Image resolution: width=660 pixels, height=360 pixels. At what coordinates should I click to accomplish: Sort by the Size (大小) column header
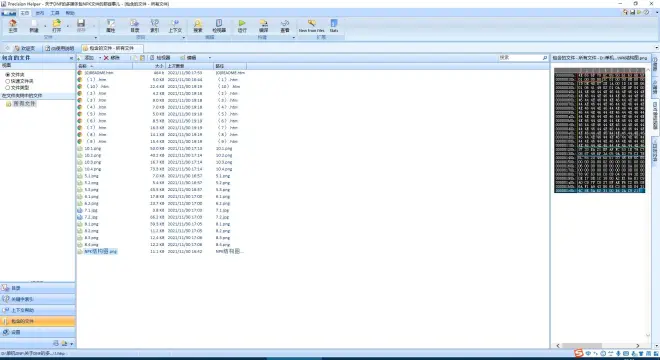149,66
